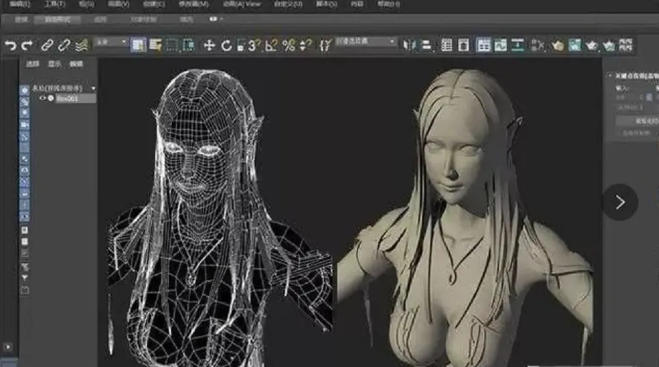Open the Curve Editor icon
This screenshot has width=659, height=367.
tap(501, 45)
